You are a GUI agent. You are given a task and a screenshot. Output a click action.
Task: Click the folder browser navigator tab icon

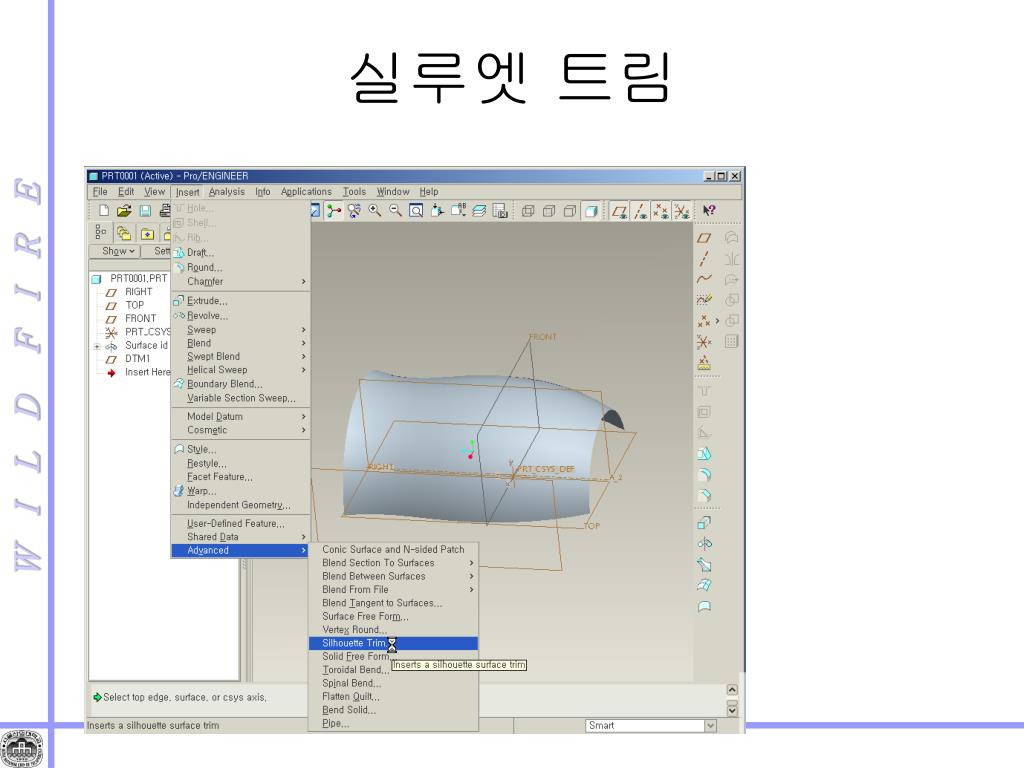pos(123,232)
